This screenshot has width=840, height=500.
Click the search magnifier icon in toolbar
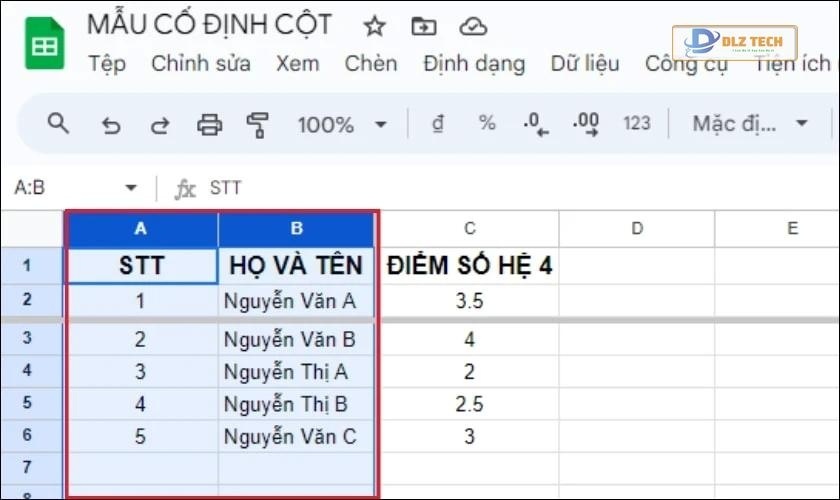tap(59, 124)
